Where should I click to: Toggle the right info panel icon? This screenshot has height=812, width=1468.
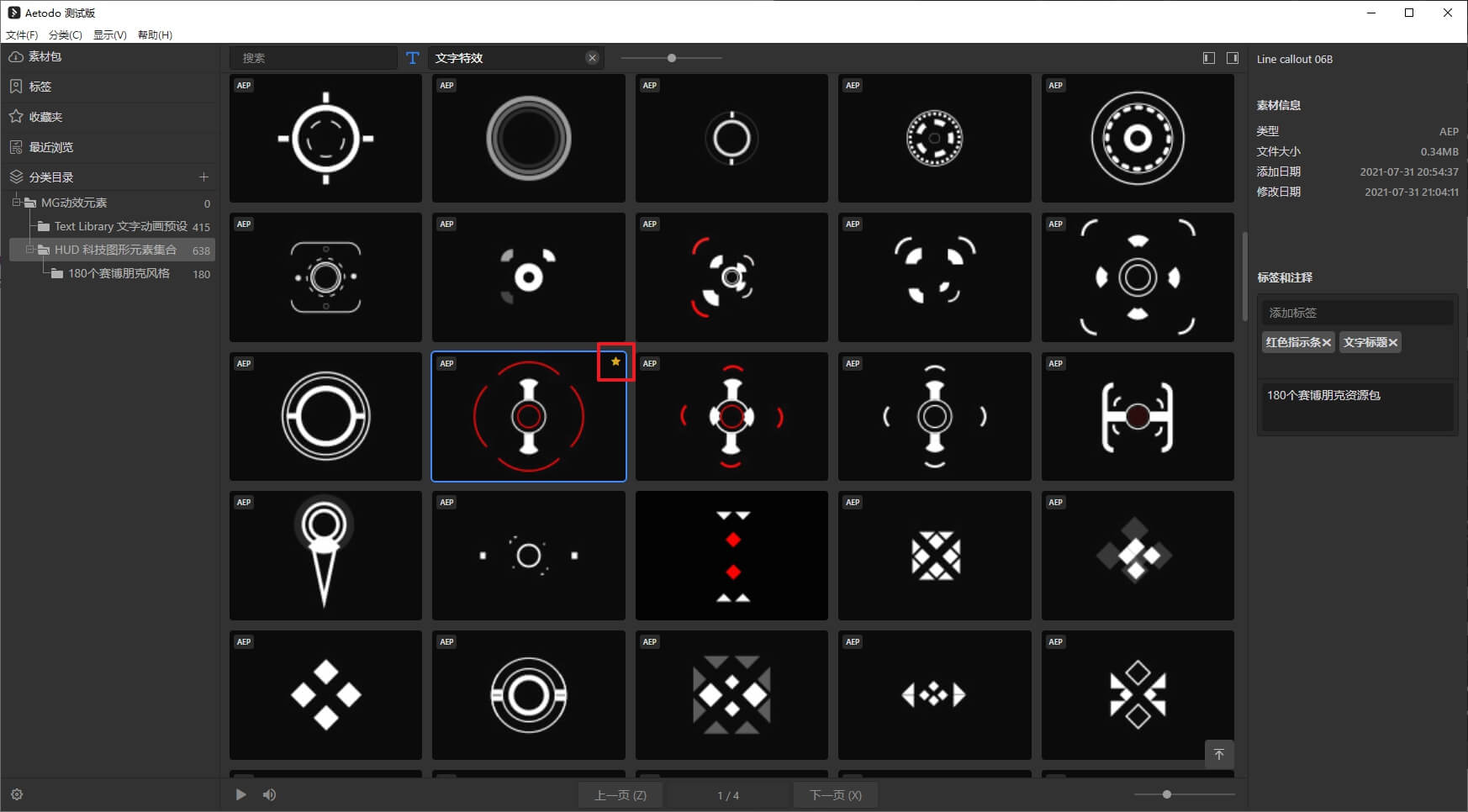(1233, 58)
